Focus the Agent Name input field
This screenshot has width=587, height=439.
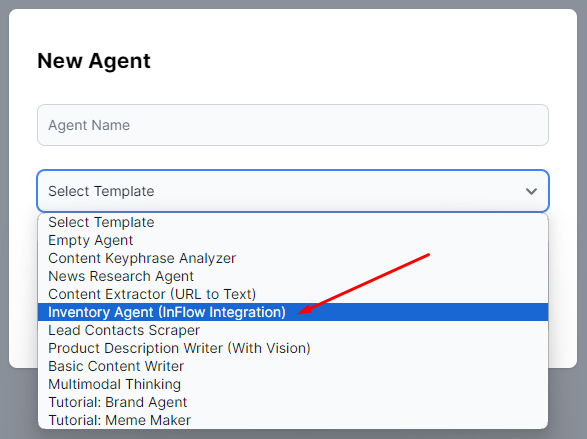[293, 125]
